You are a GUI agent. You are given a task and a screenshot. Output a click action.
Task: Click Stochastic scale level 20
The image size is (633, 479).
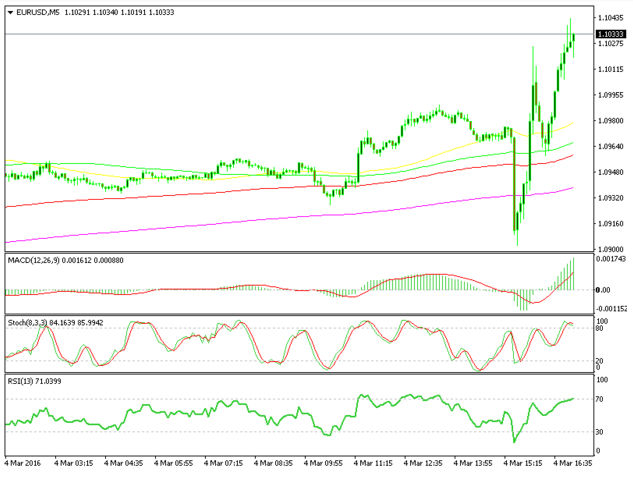599,361
